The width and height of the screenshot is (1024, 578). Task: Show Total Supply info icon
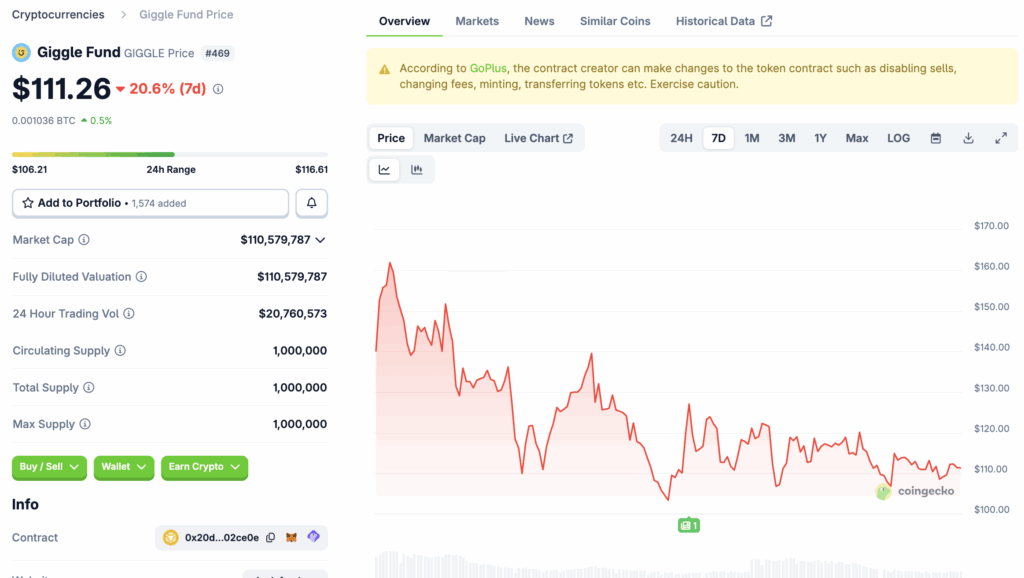coord(89,387)
